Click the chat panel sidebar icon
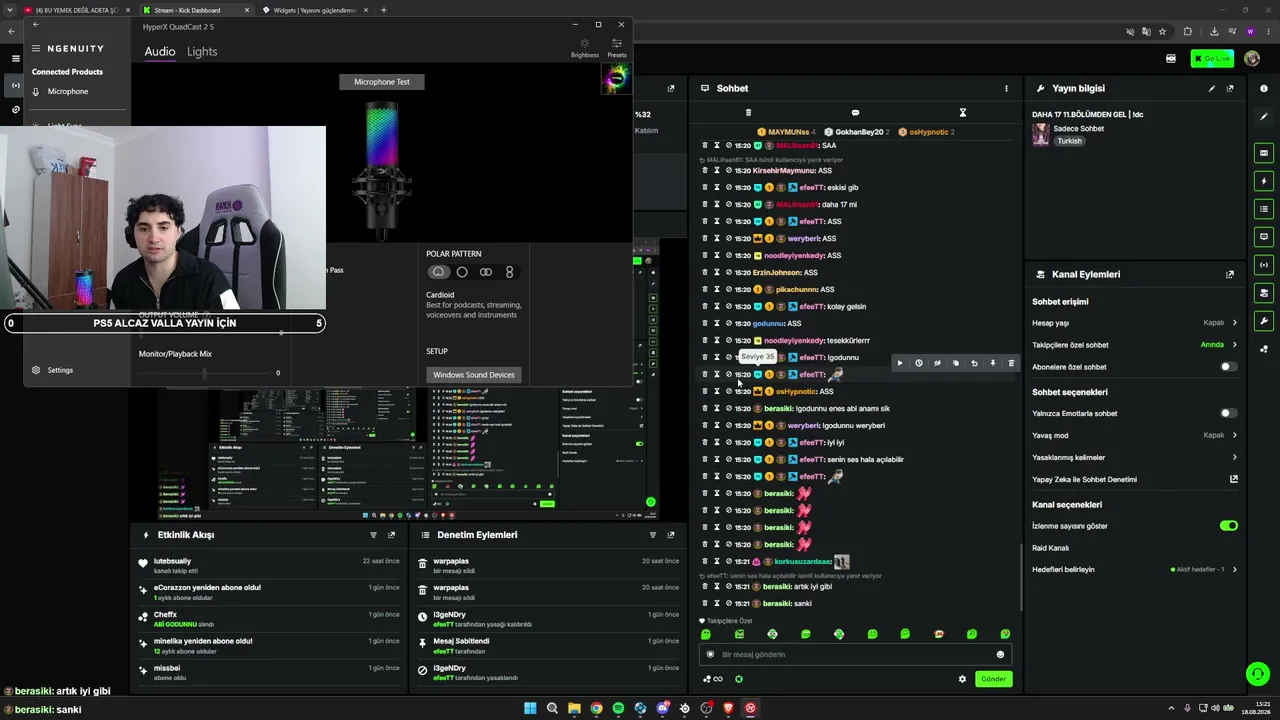This screenshot has height=720, width=1280. pos(1264,237)
